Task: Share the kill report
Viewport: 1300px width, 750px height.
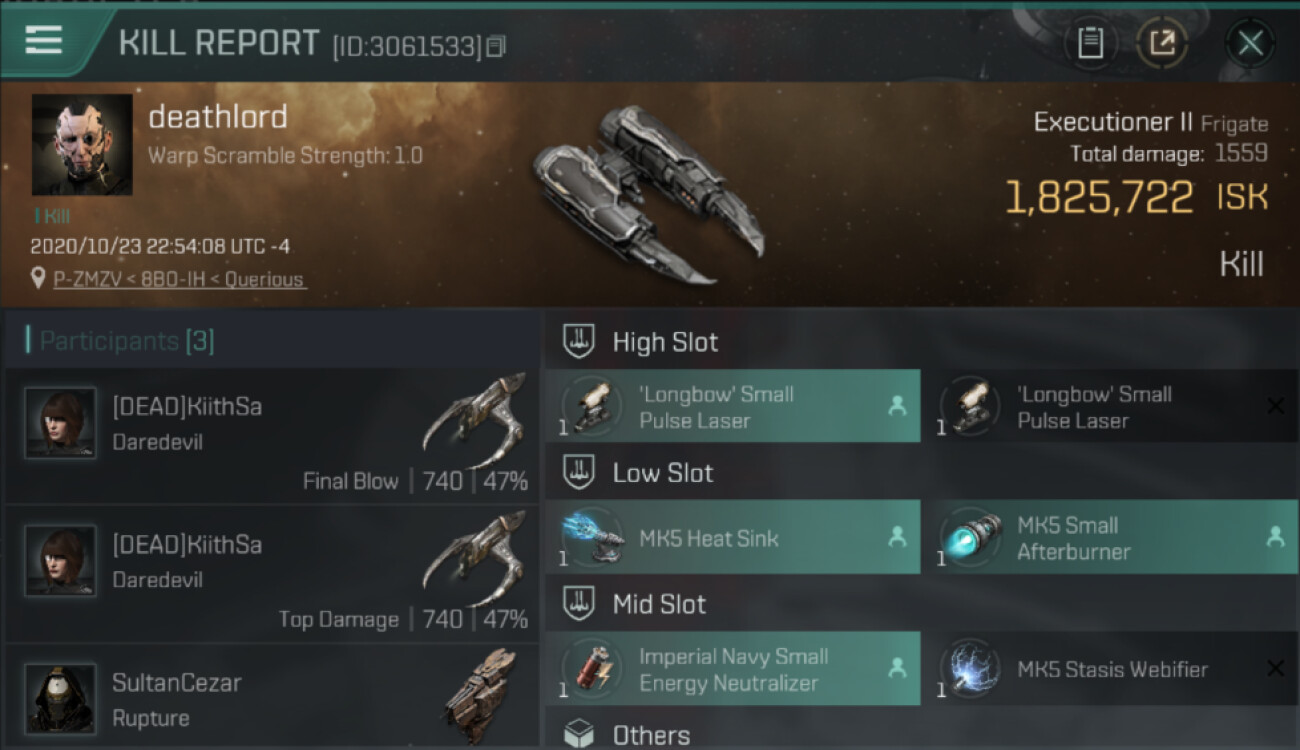Action: [x=1162, y=43]
